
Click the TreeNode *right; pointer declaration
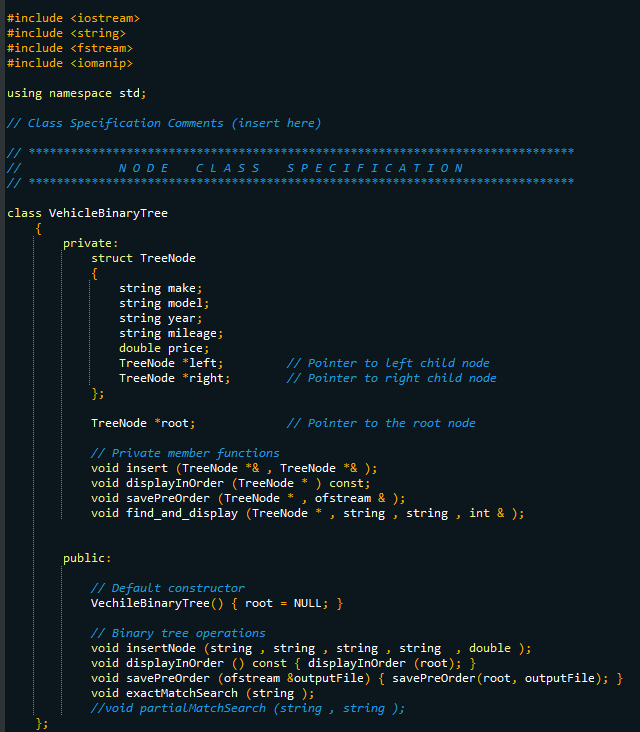(175, 378)
